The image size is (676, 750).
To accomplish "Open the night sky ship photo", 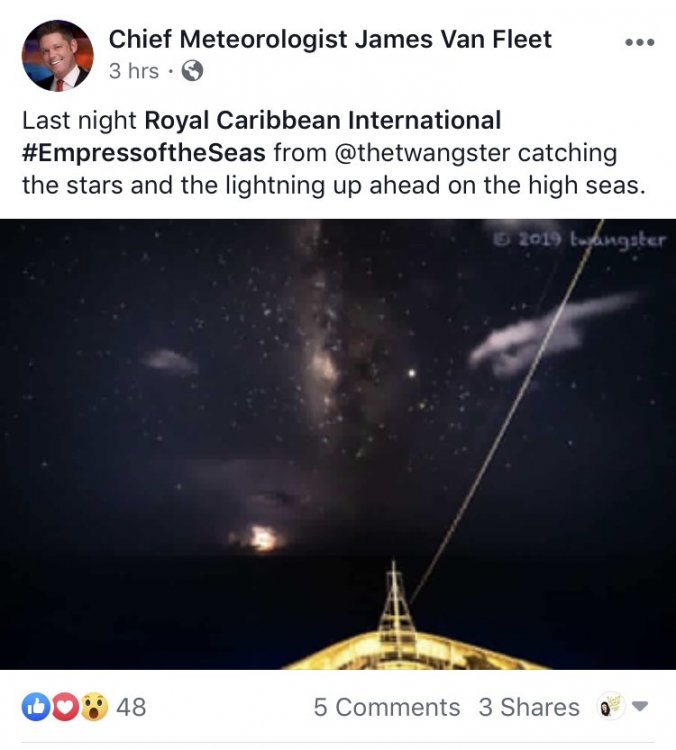I will point(338,444).
